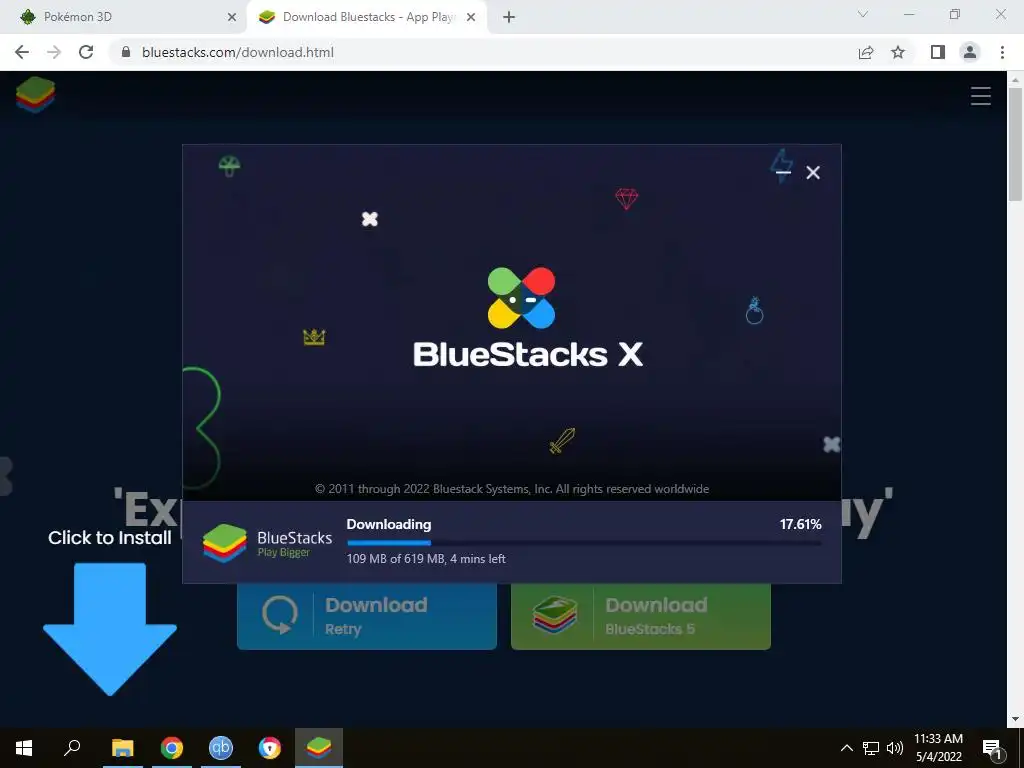Open the Chrome three-dot menu
The image size is (1024, 768).
[x=1002, y=52]
